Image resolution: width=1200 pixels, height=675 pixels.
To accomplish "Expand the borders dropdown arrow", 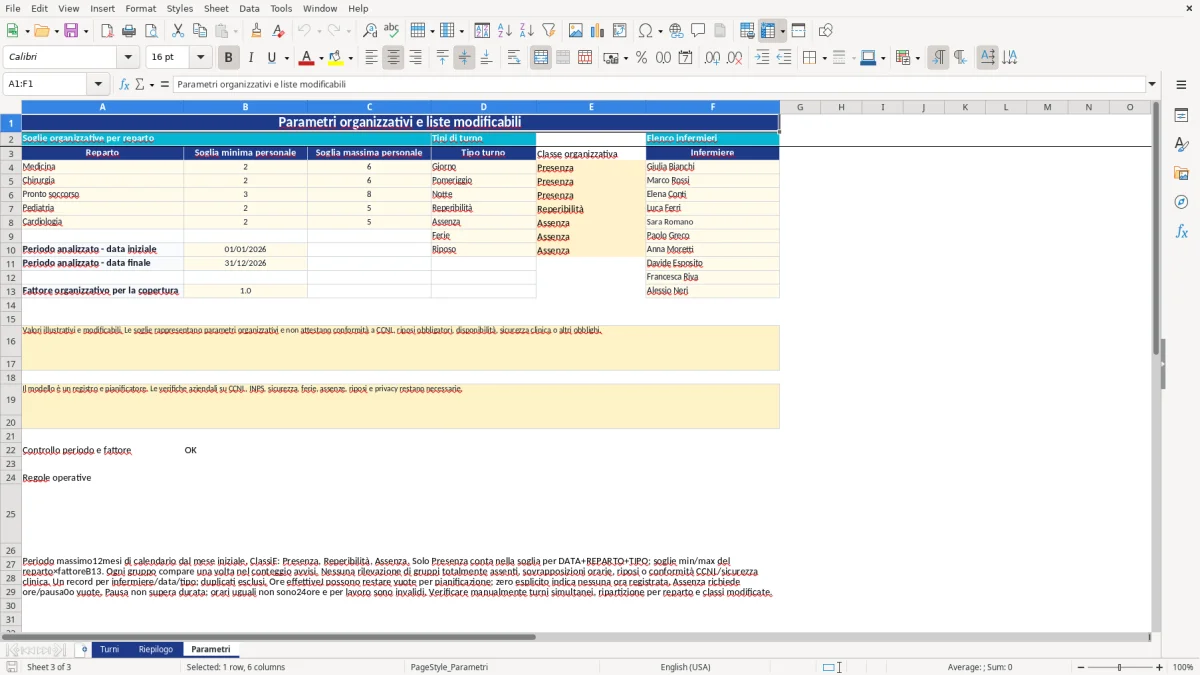I will (x=823, y=58).
